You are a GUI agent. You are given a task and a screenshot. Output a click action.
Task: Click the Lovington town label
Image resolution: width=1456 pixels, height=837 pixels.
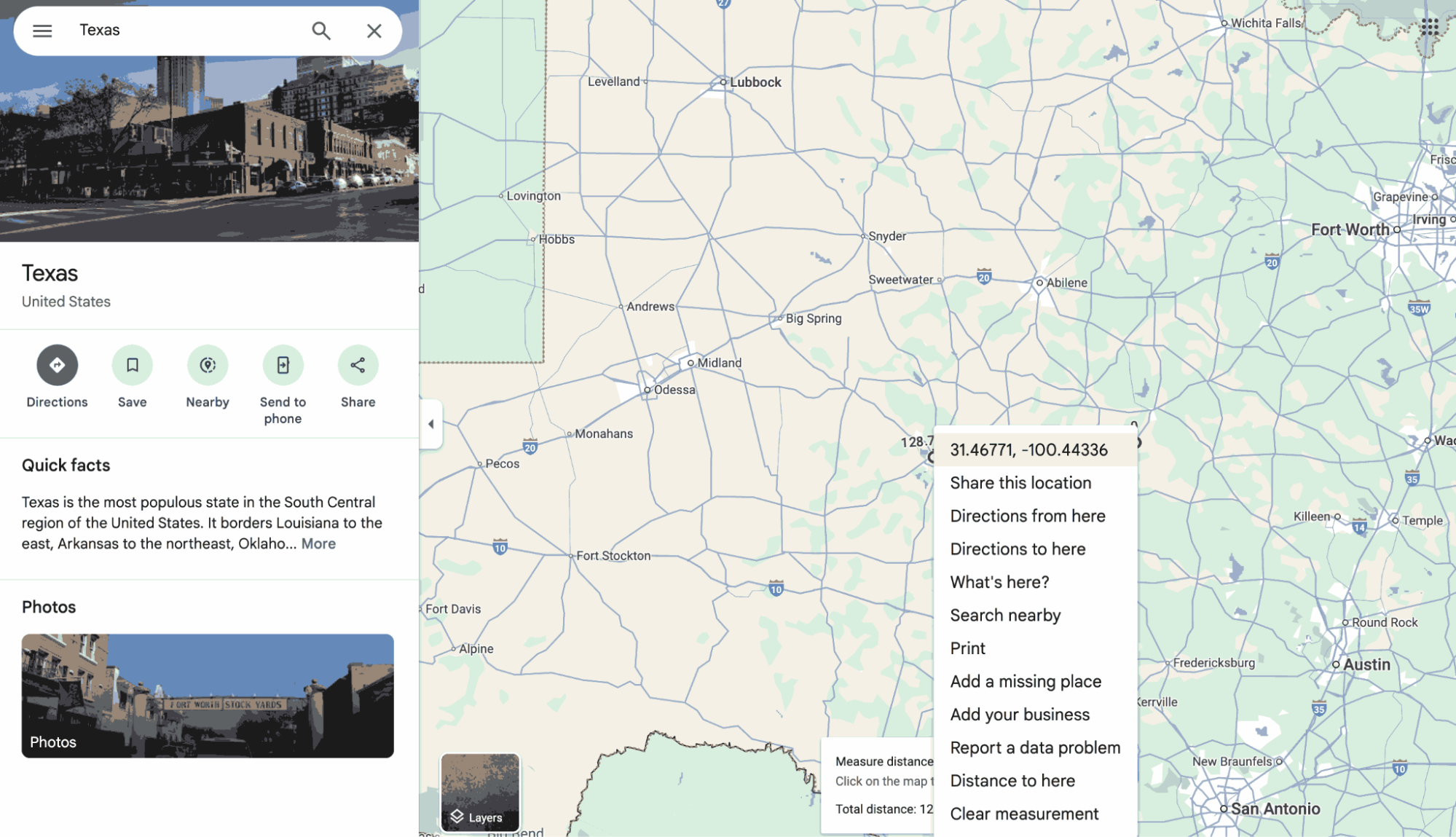(533, 196)
